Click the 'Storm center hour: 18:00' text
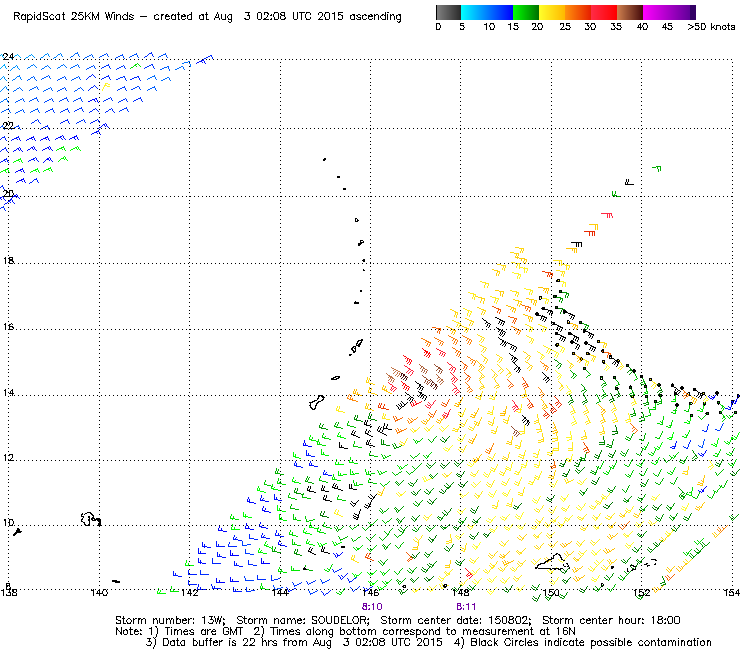Screen dimensions: 740x650 click(x=611, y=620)
